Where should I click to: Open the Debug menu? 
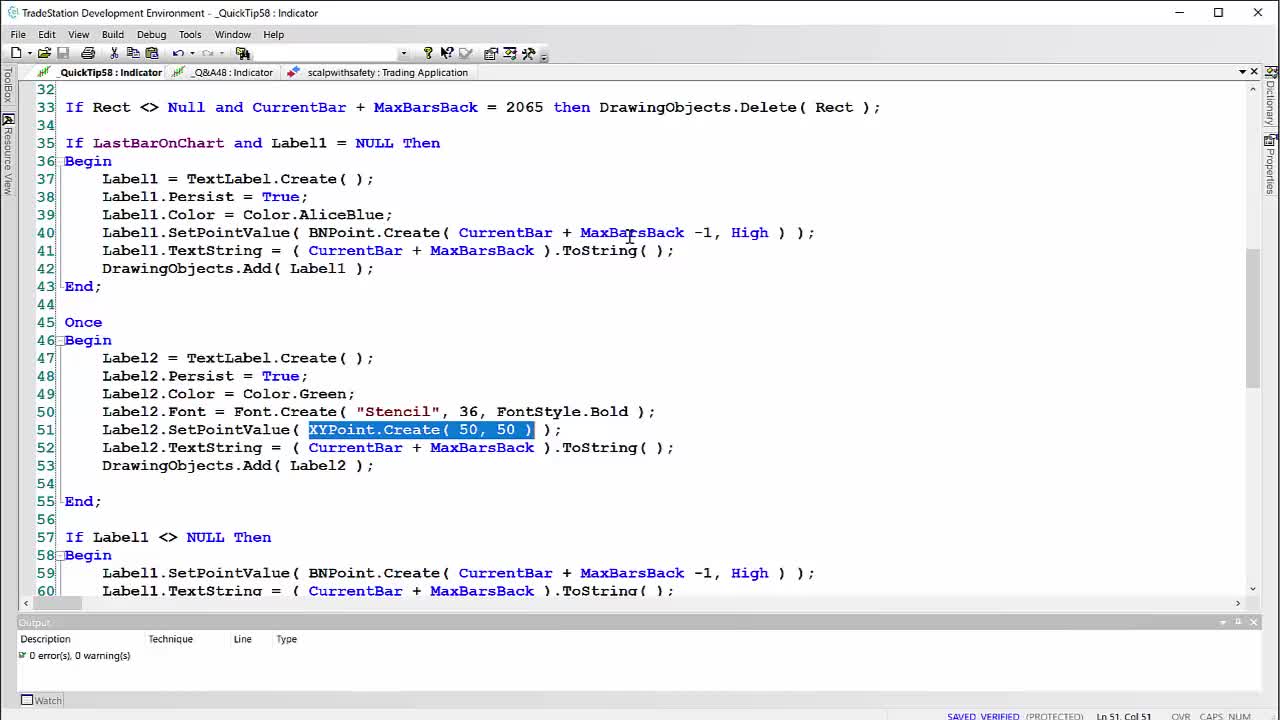(151, 34)
